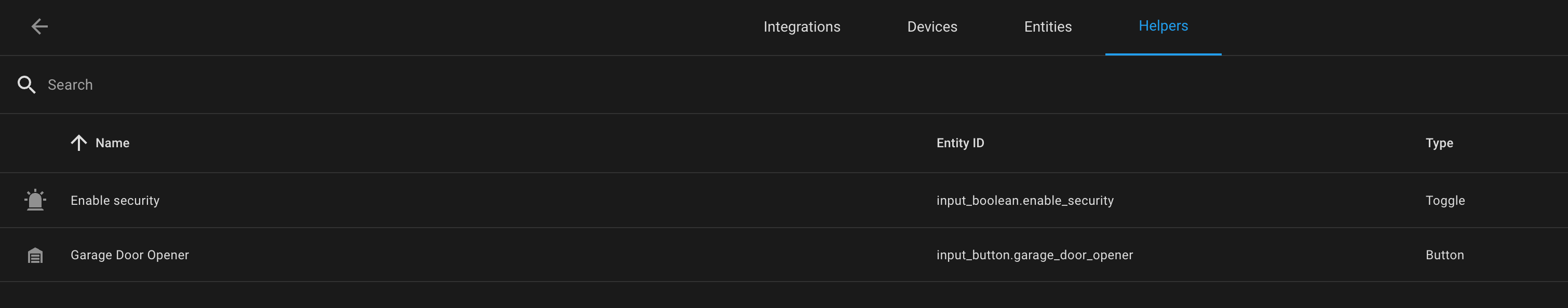Open the Garage Door Opener helper row

784,255
